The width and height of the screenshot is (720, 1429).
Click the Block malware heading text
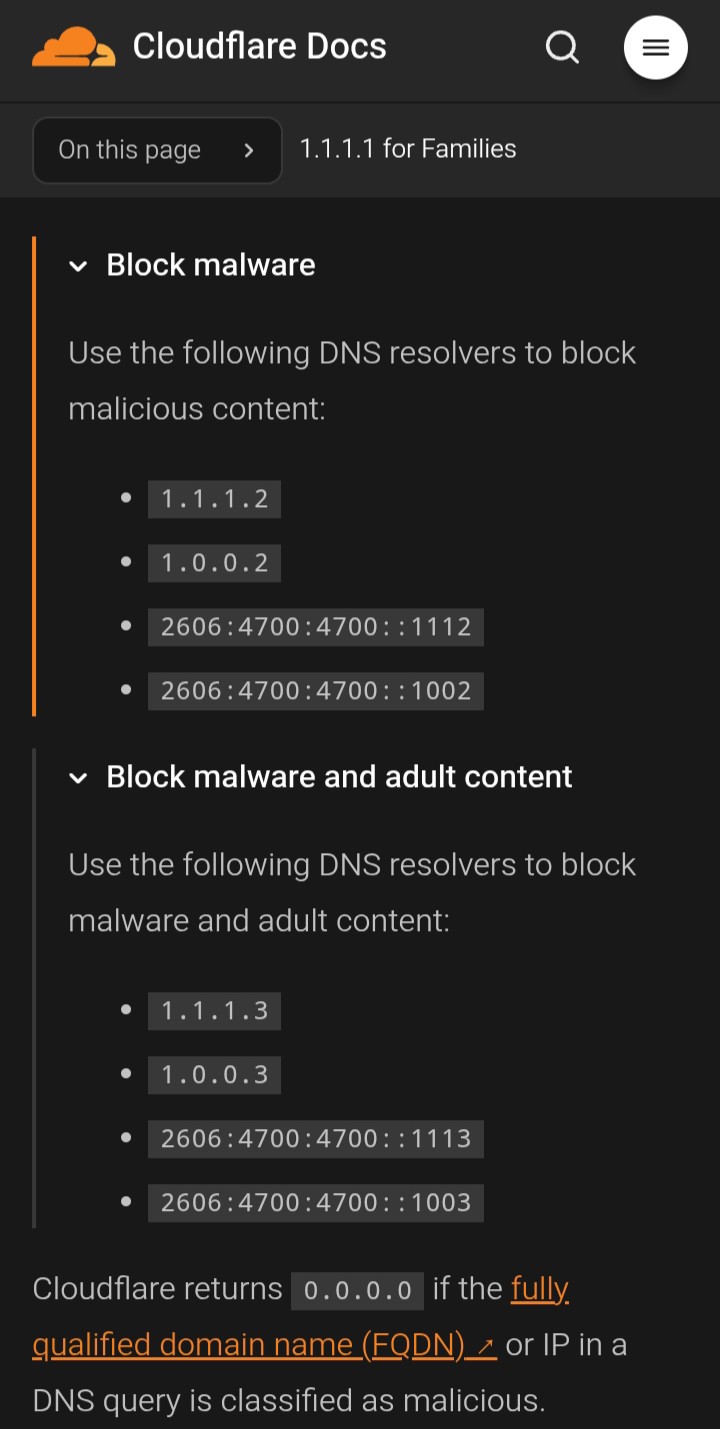(211, 265)
